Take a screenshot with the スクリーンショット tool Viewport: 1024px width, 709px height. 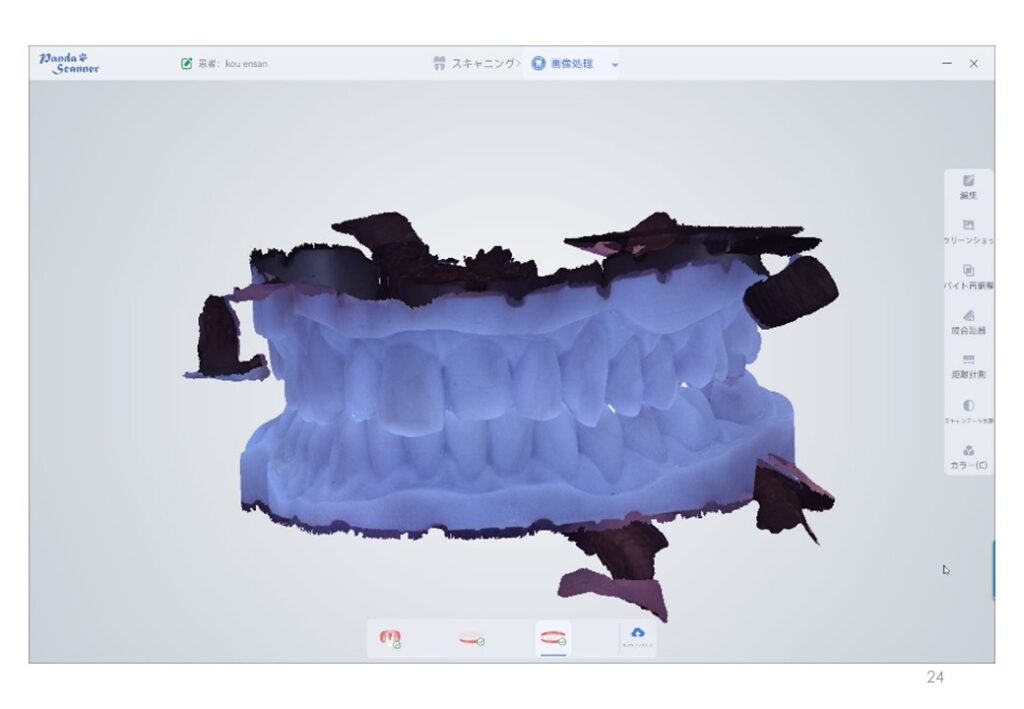click(x=968, y=231)
